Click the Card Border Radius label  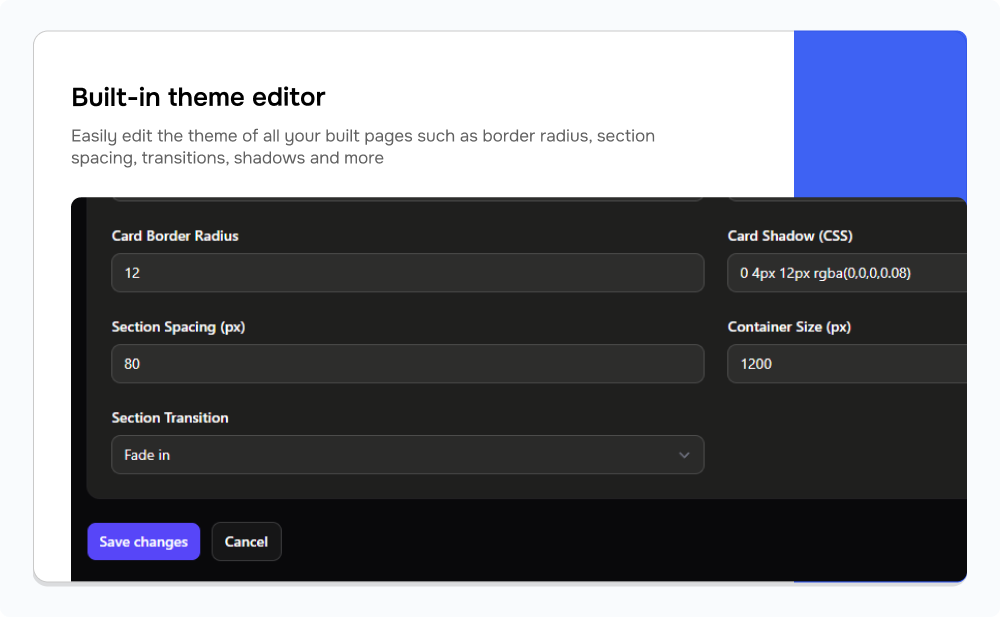[x=175, y=236]
